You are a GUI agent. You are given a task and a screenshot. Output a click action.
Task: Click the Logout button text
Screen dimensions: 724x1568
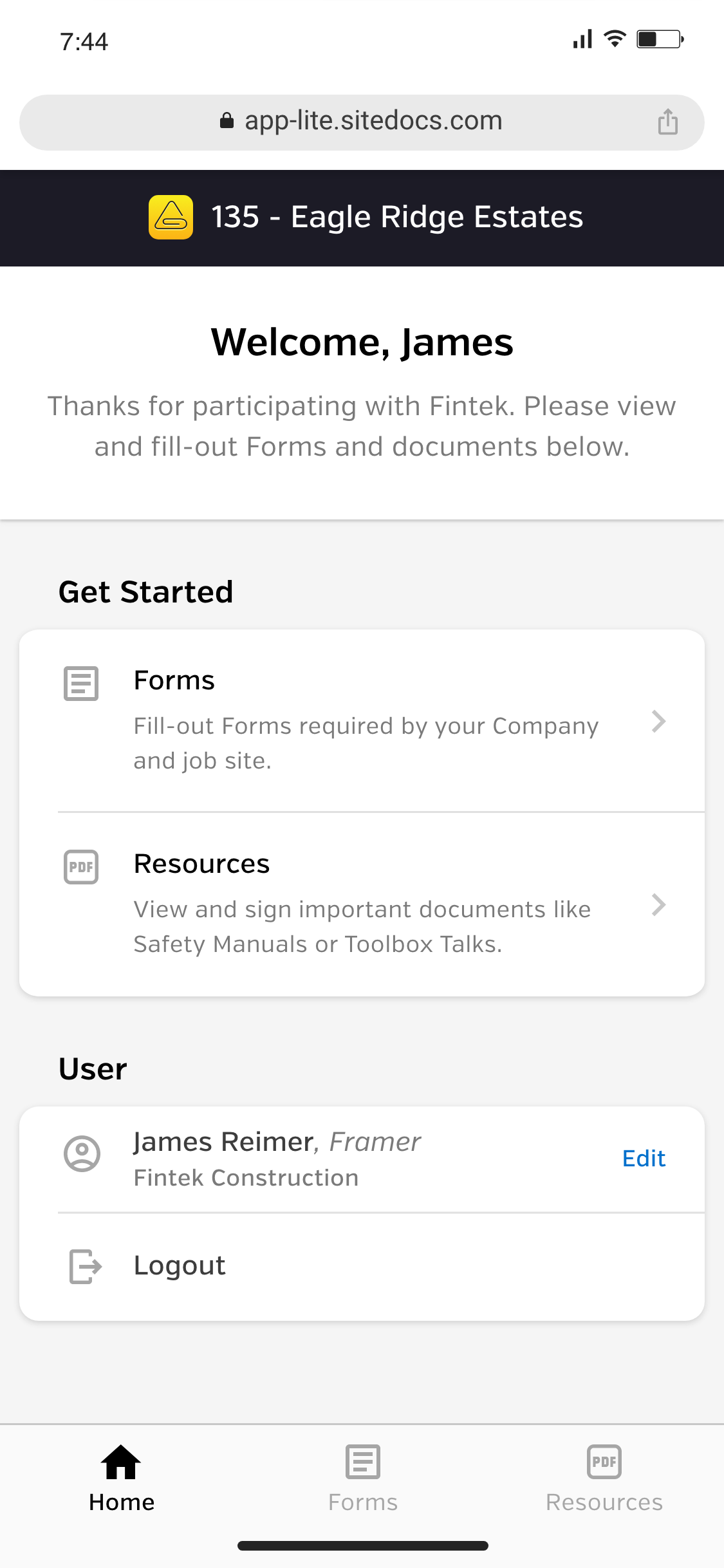click(180, 1265)
